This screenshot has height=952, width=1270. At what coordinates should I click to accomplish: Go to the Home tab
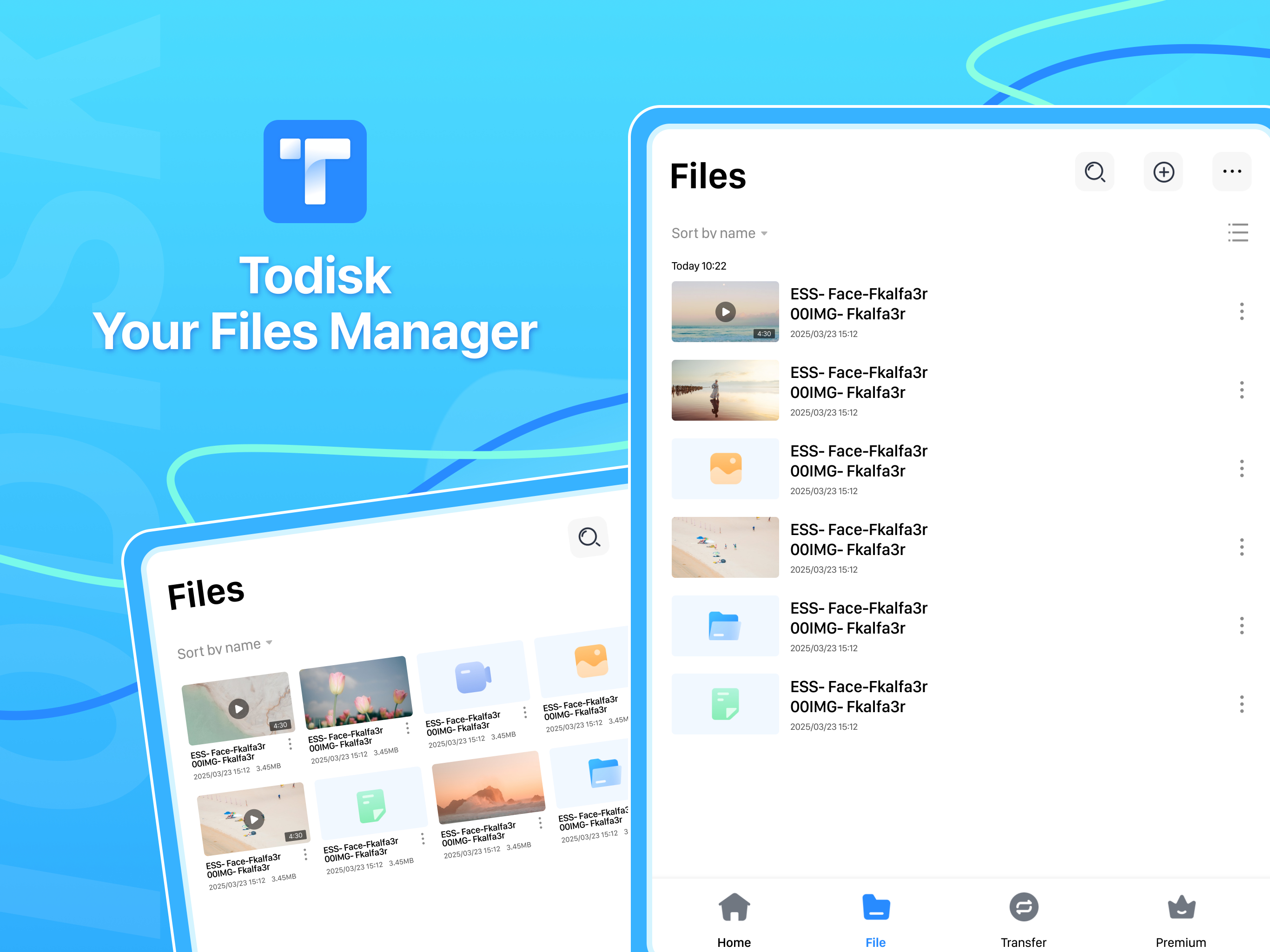pos(734,920)
